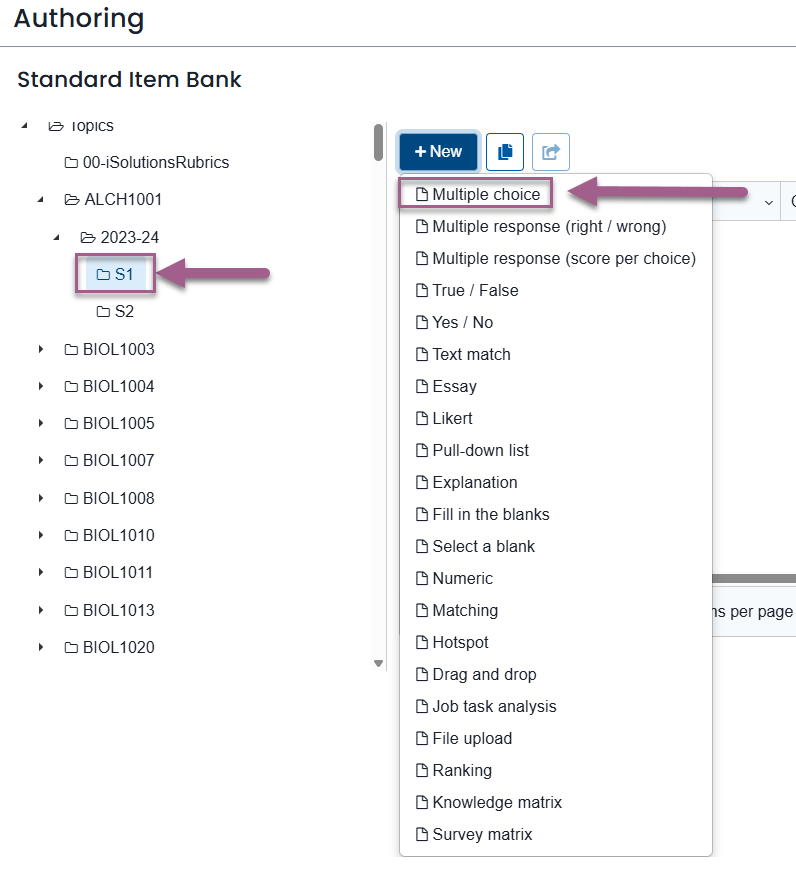The width and height of the screenshot is (796, 882).
Task: Click the document icon next to Essay
Action: tap(421, 386)
